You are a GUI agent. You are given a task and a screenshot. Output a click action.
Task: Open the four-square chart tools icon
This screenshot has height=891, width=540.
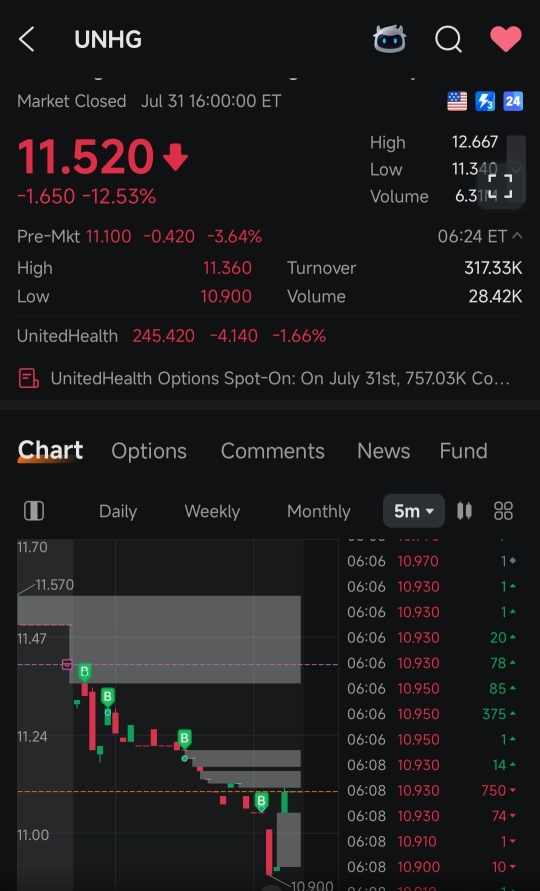pos(504,511)
